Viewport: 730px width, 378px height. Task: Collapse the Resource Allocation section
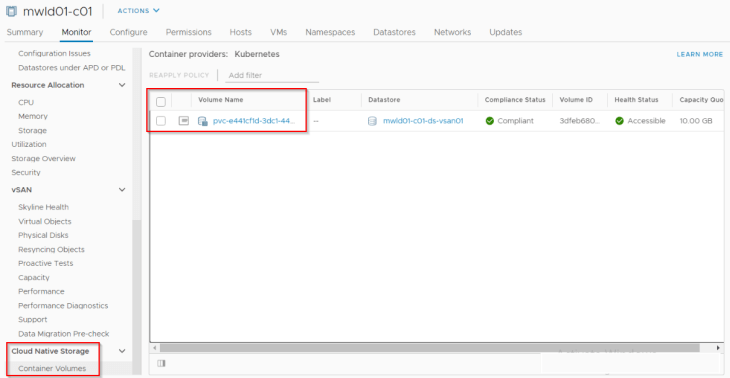pyautogui.click(x=122, y=85)
